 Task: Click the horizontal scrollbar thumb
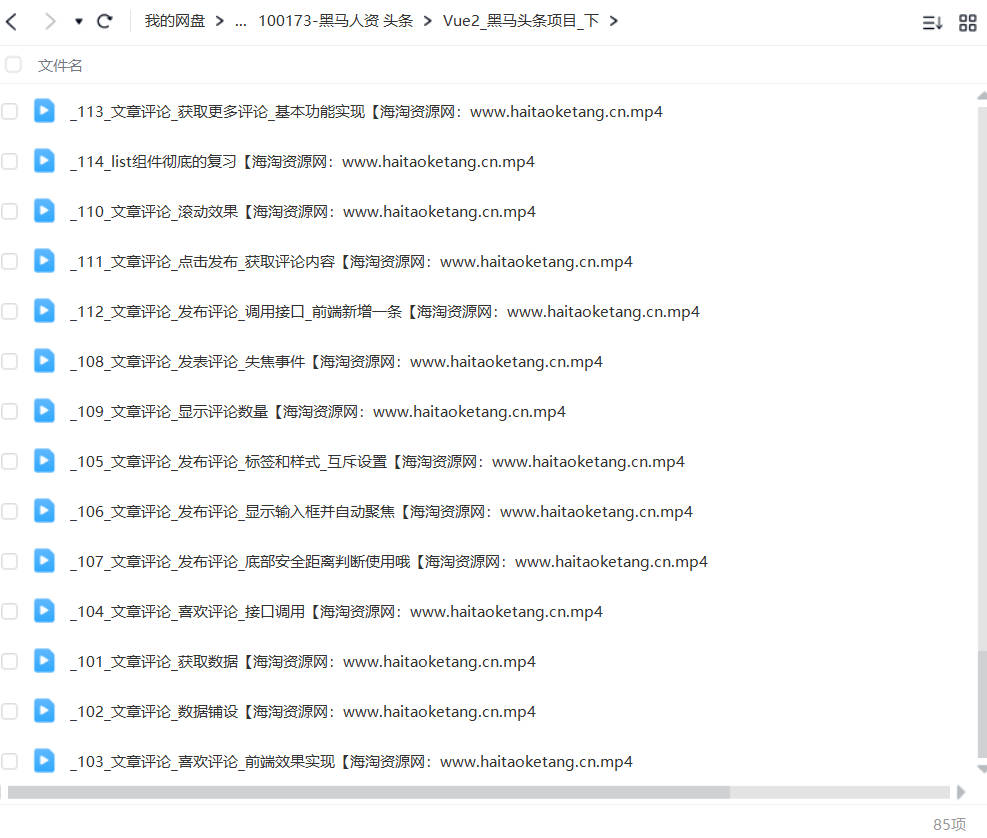pyautogui.click(x=368, y=792)
